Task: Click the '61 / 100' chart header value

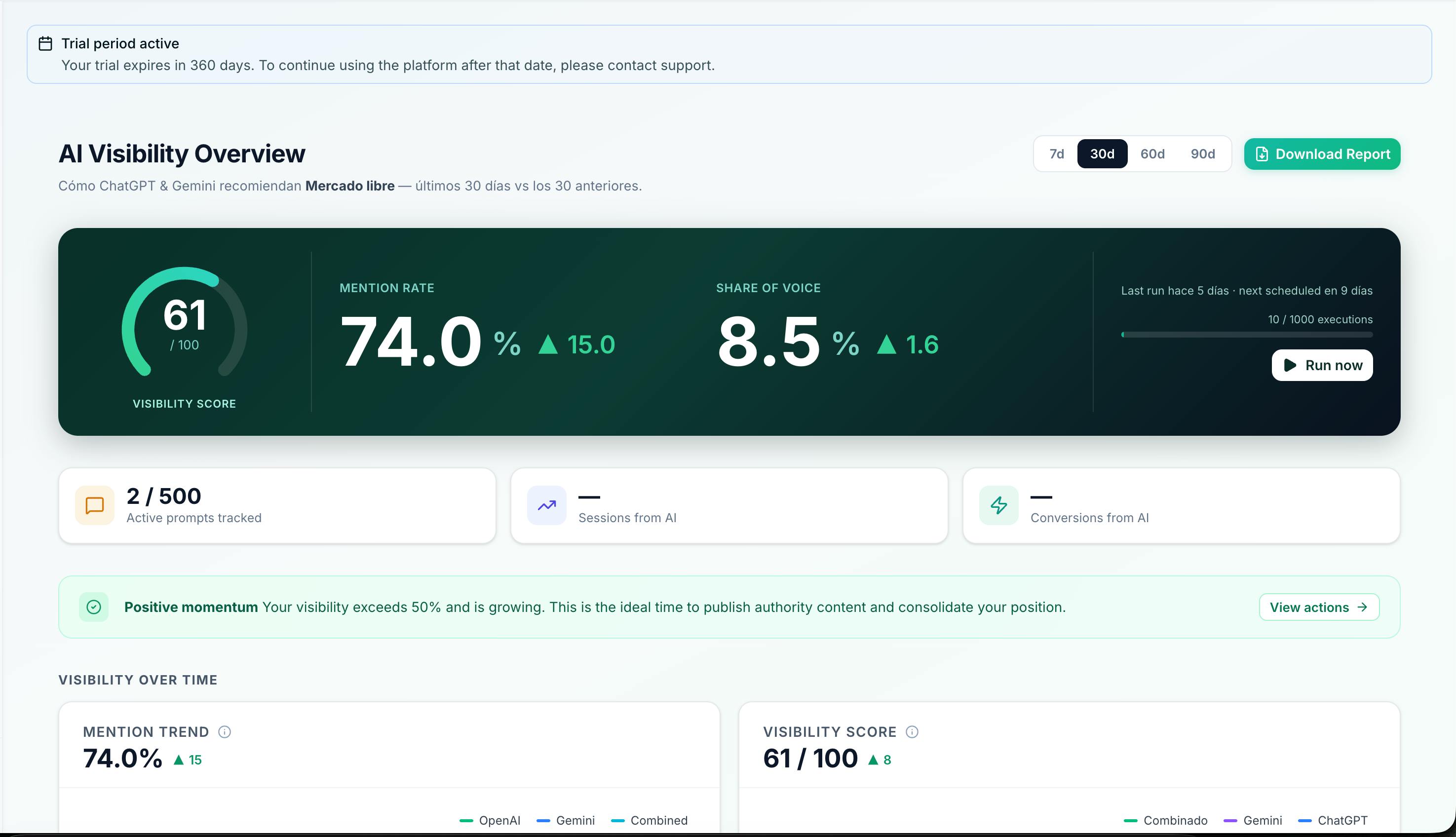Action: click(810, 758)
